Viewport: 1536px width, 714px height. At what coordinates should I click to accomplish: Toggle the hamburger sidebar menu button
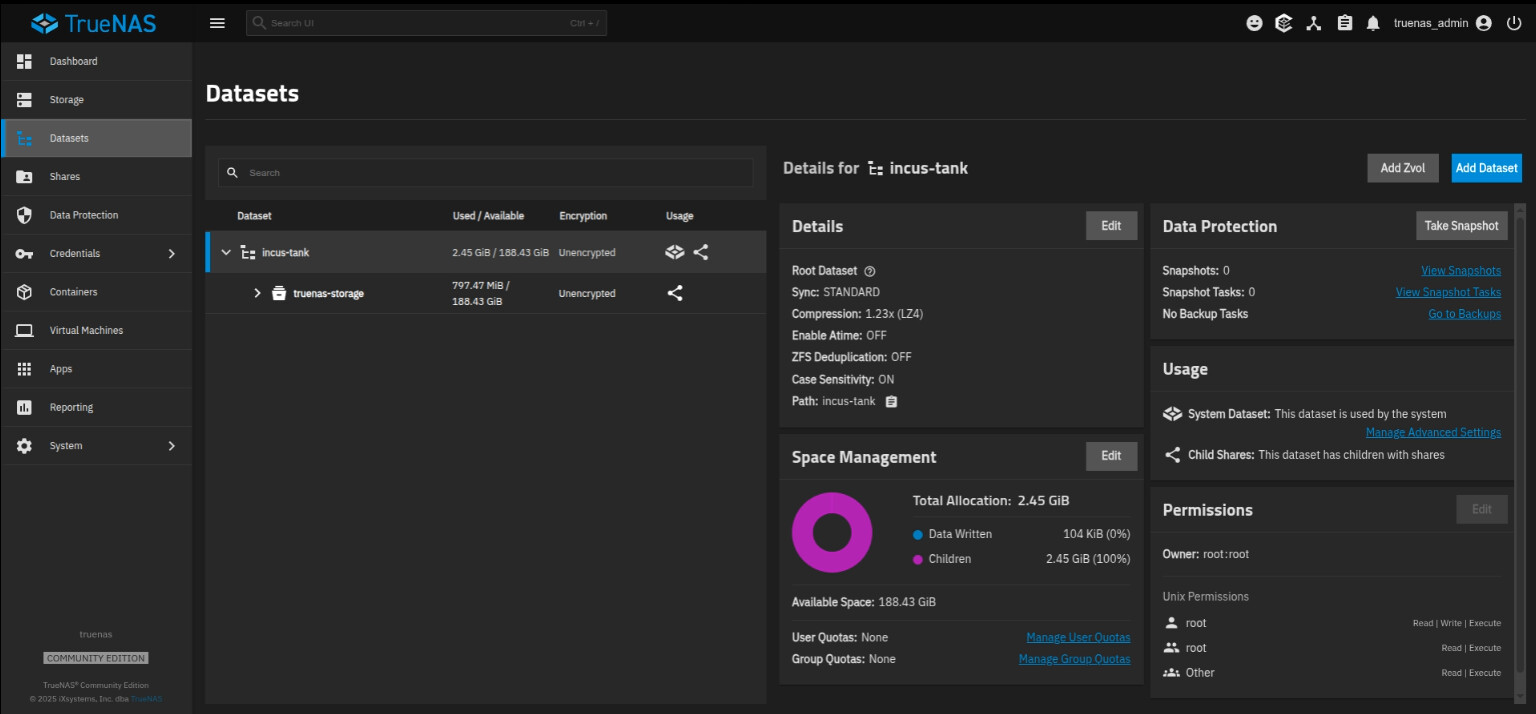(217, 23)
